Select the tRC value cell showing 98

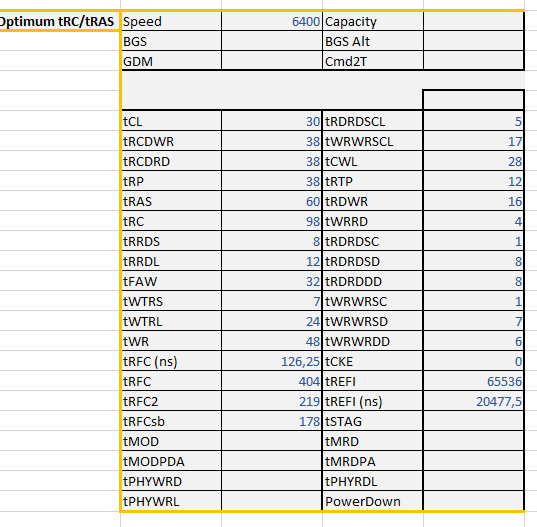click(x=272, y=222)
